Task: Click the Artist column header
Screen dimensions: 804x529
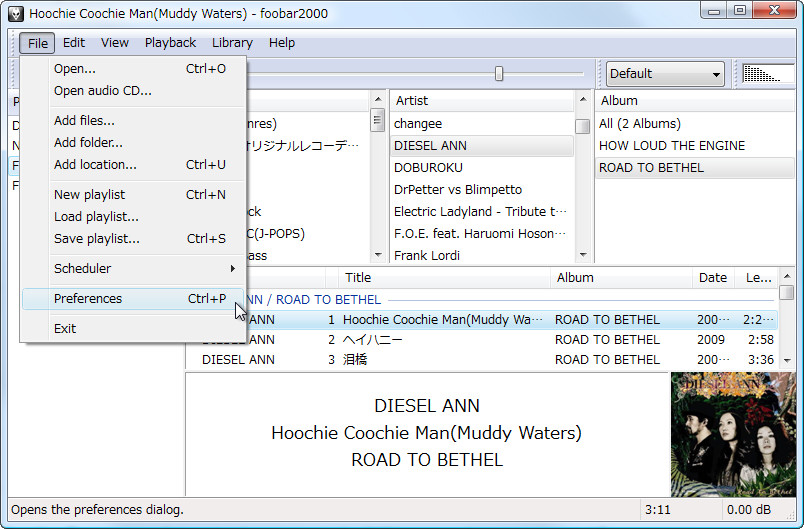Action: [x=481, y=101]
